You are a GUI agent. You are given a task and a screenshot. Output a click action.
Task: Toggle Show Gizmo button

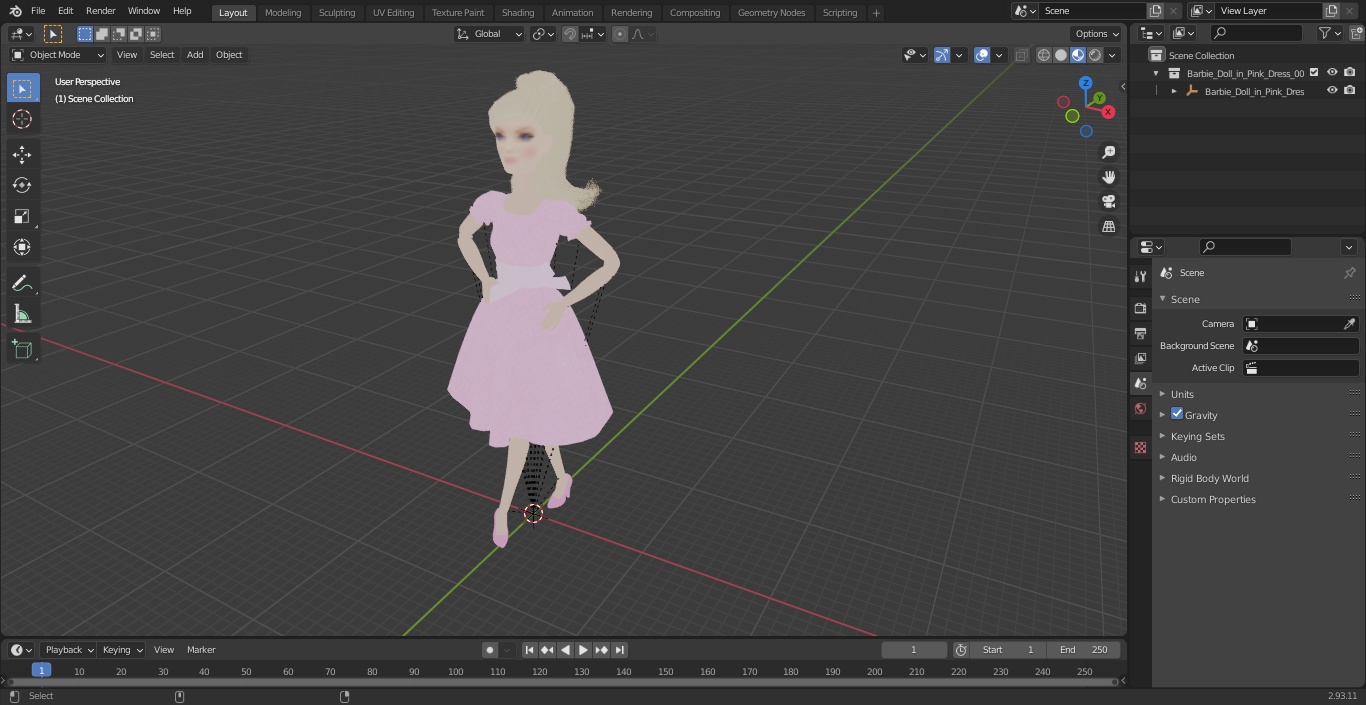click(x=942, y=55)
